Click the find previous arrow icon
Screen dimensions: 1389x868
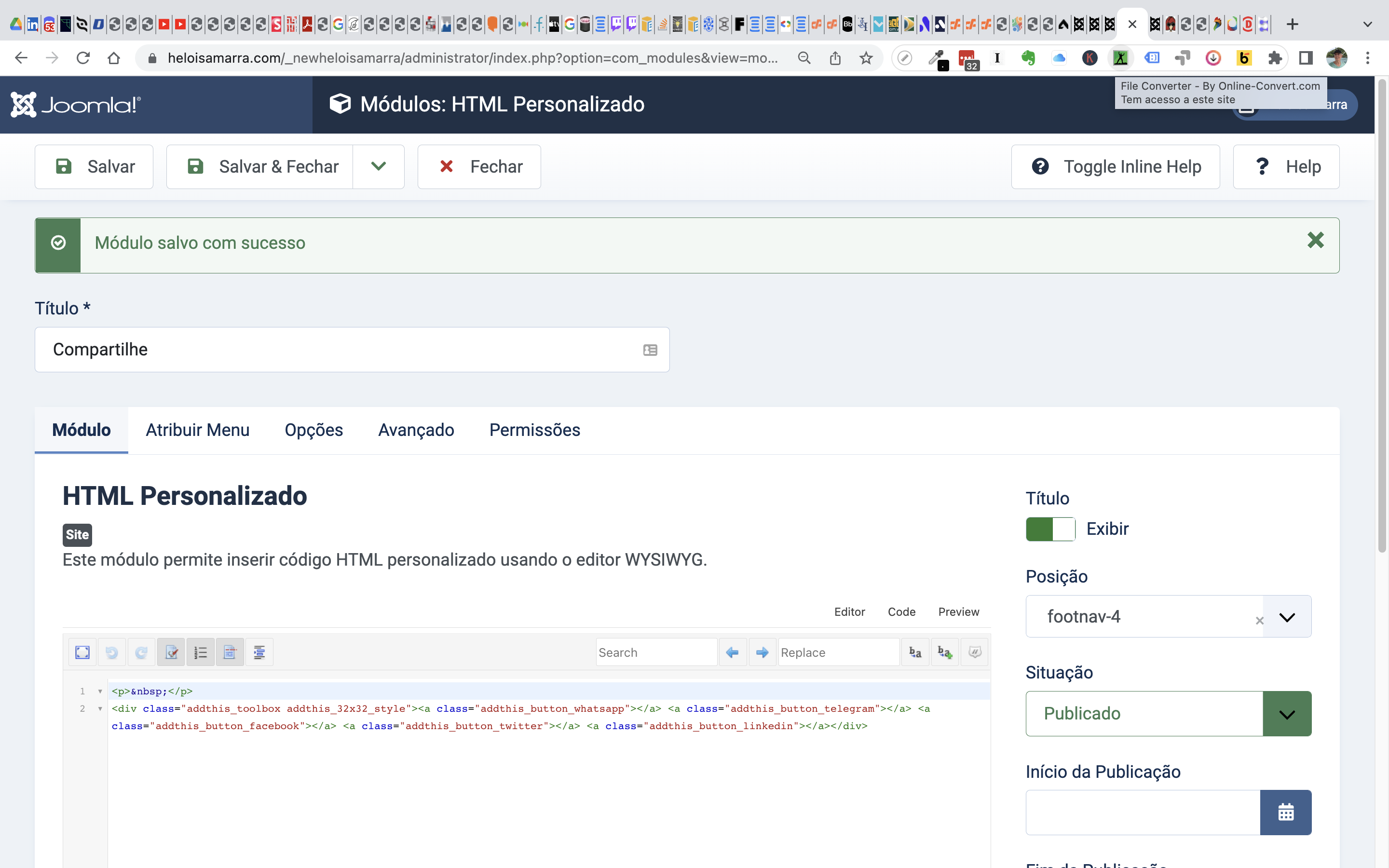point(733,652)
